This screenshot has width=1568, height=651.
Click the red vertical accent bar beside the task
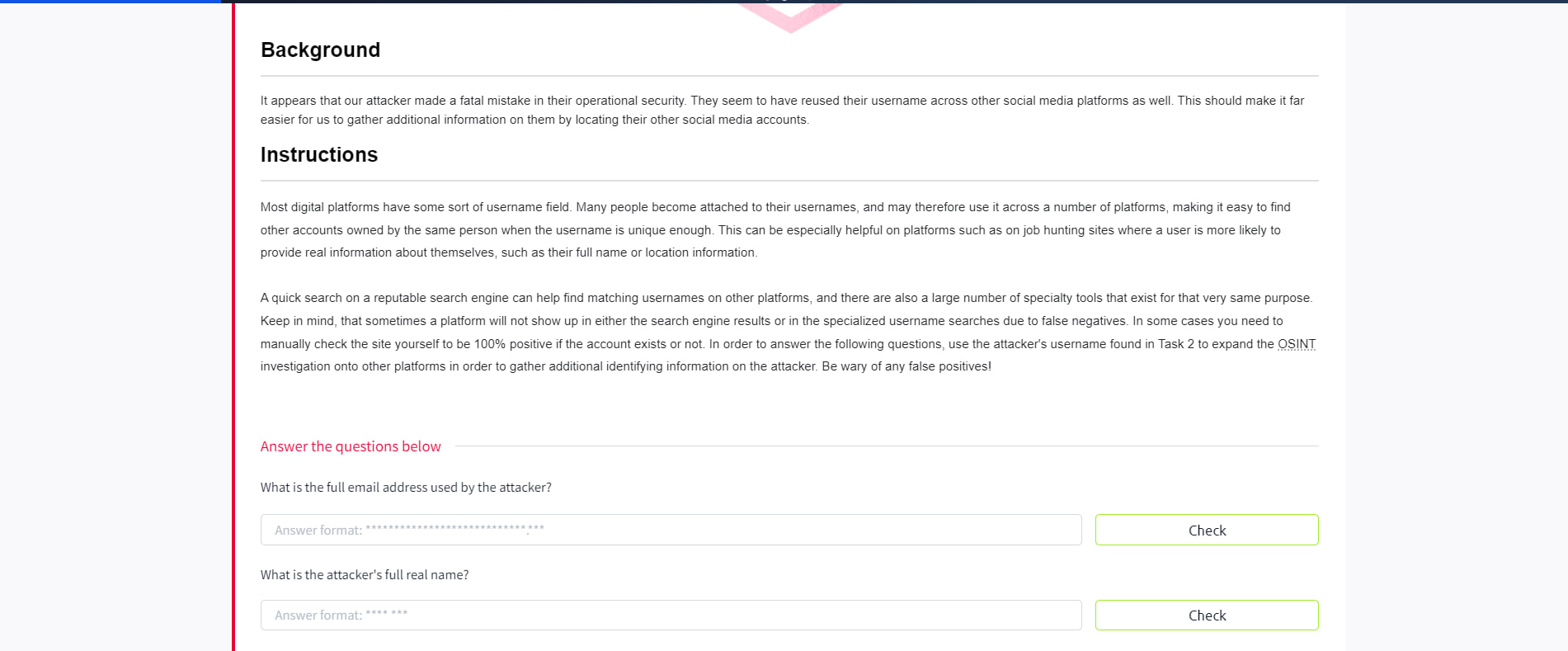[x=234, y=330]
